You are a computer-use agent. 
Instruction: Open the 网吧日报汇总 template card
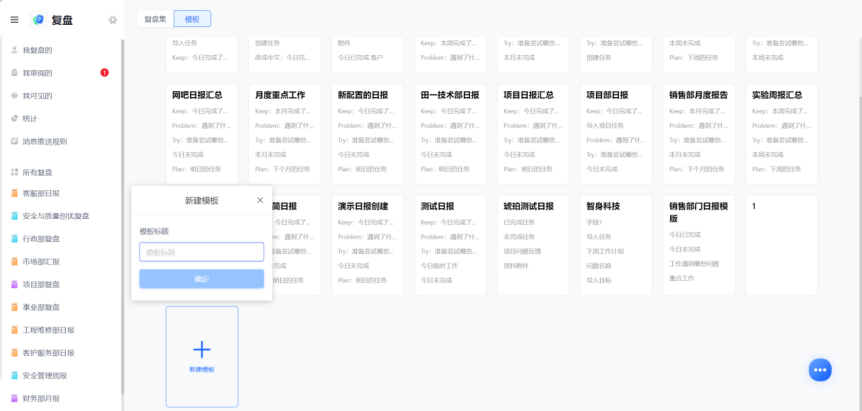(x=202, y=134)
